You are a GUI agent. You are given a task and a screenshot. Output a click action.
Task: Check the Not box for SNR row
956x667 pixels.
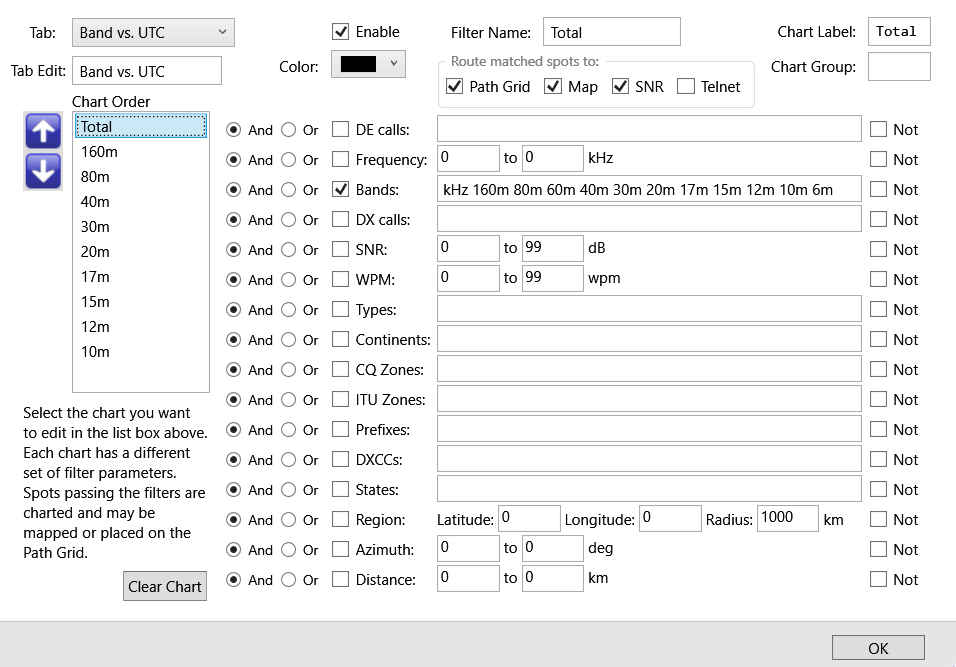pyautogui.click(x=878, y=249)
